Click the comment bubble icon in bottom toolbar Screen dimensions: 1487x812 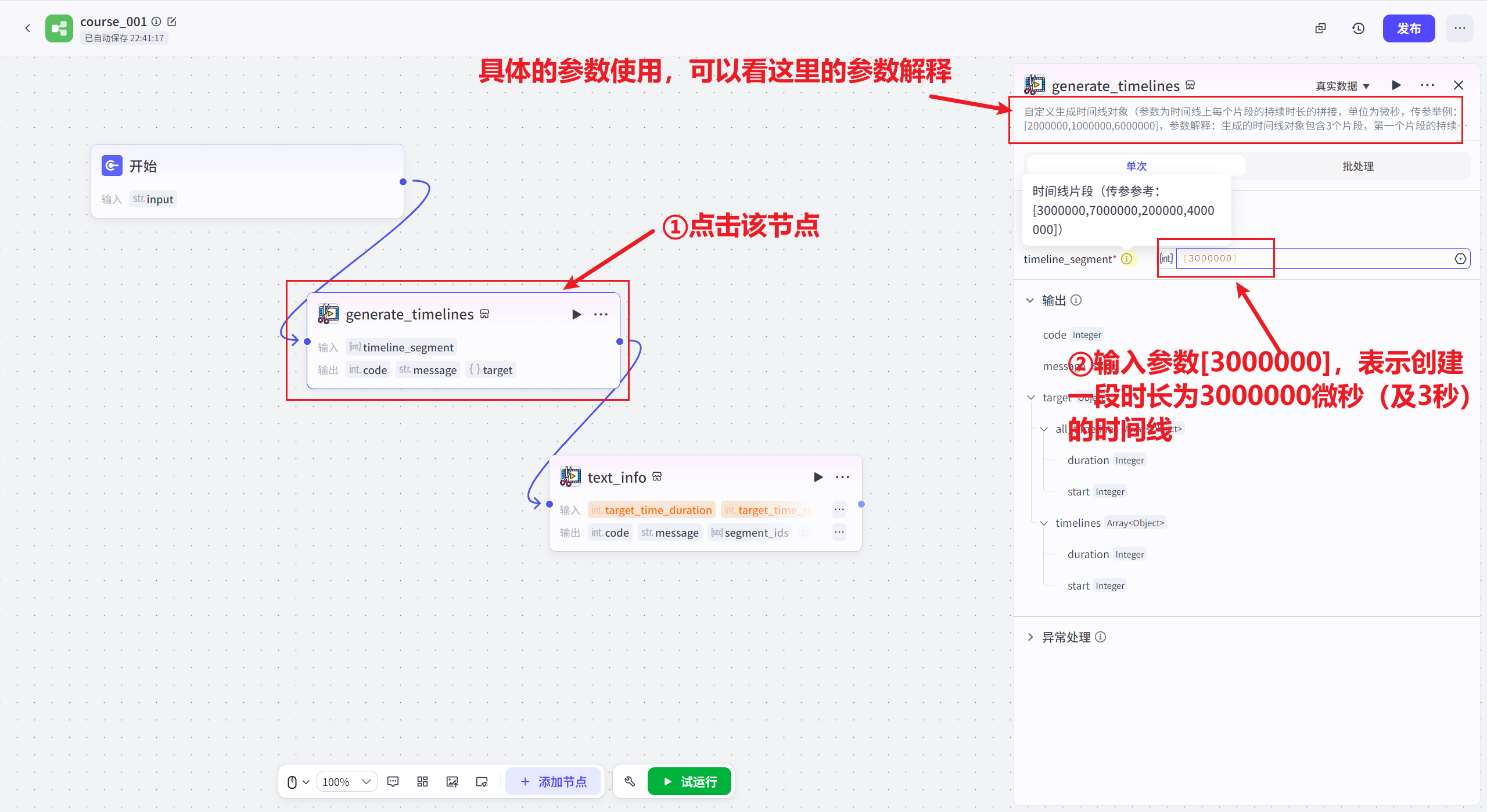[x=393, y=781]
